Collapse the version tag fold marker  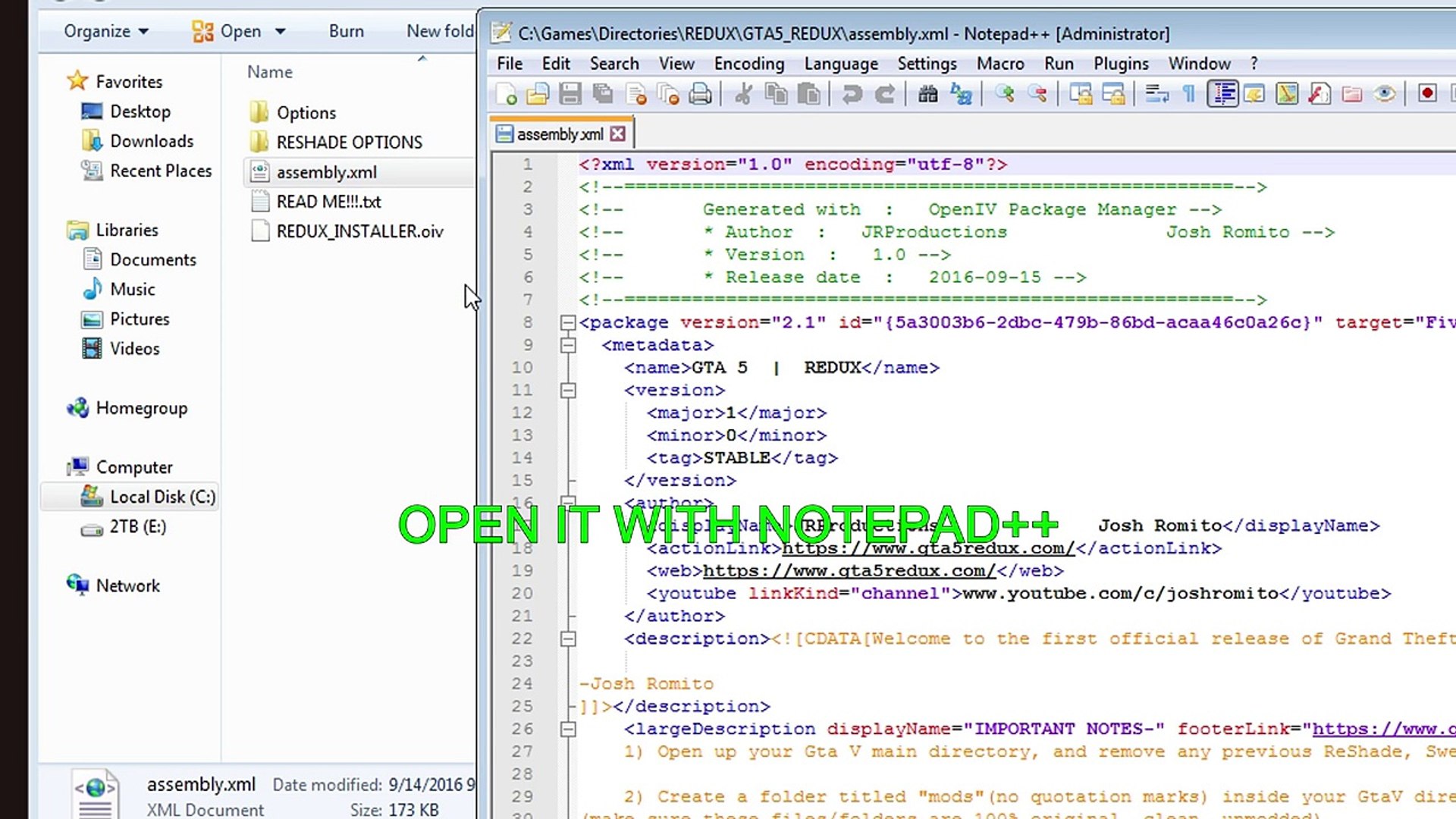[568, 391]
